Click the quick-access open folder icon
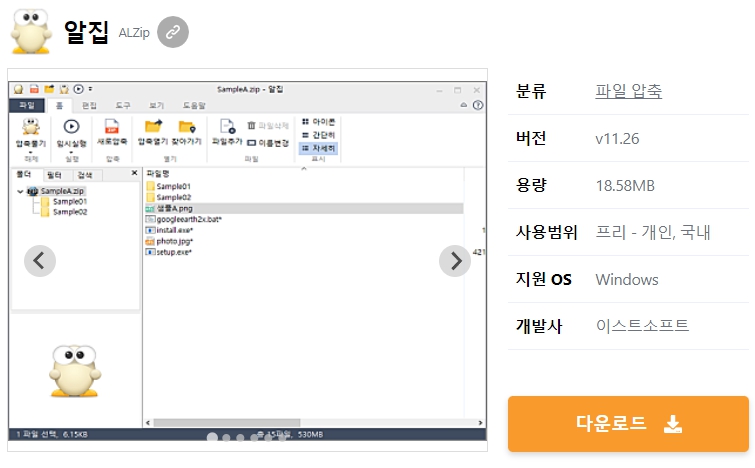The height and width of the screenshot is (468, 755). [49, 90]
